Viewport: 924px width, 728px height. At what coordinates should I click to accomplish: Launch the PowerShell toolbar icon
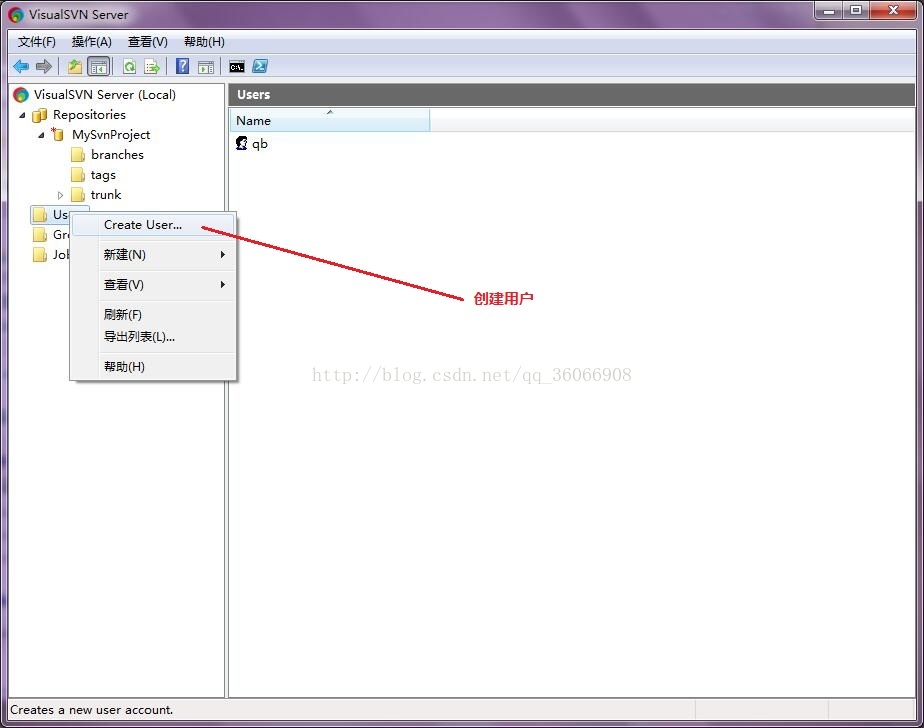coord(260,66)
